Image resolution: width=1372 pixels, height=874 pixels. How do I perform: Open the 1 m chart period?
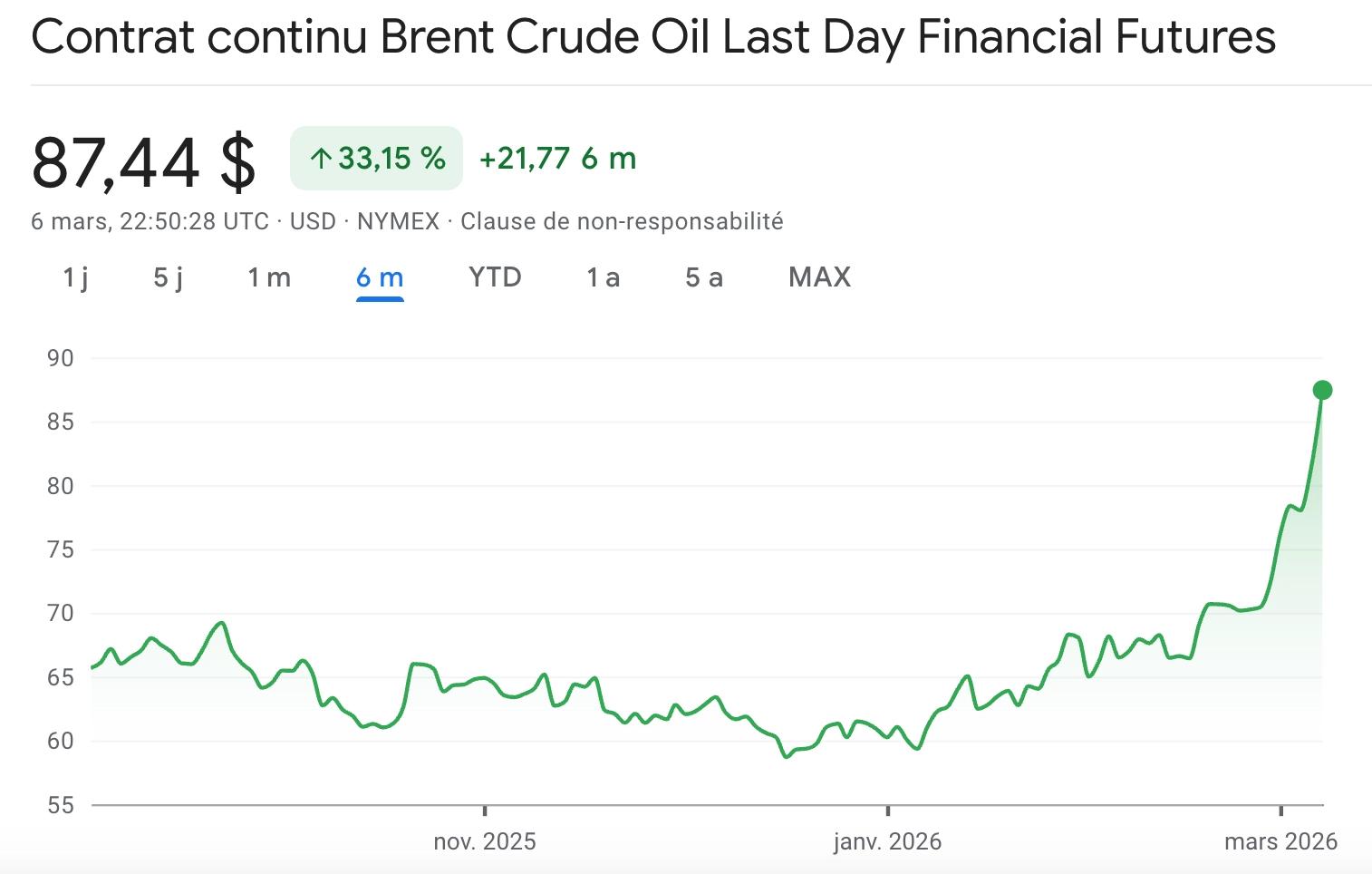267,277
